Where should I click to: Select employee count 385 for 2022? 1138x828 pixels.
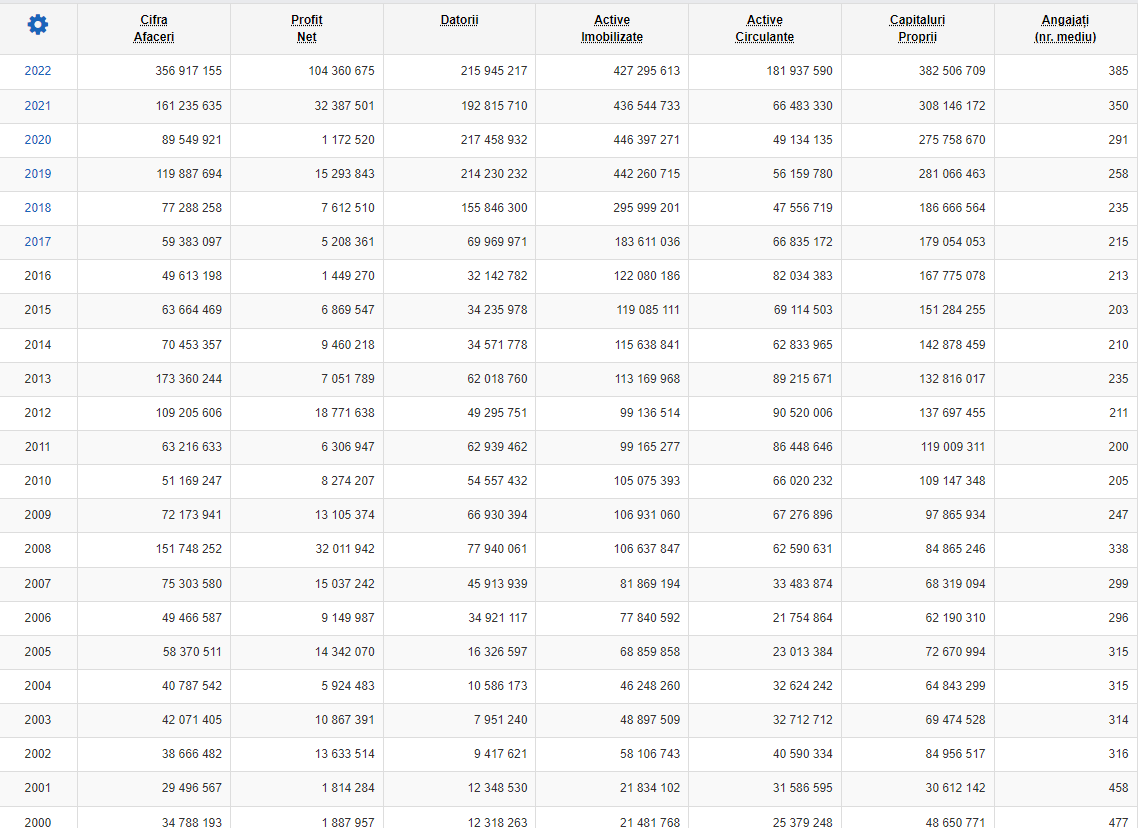tap(1118, 71)
